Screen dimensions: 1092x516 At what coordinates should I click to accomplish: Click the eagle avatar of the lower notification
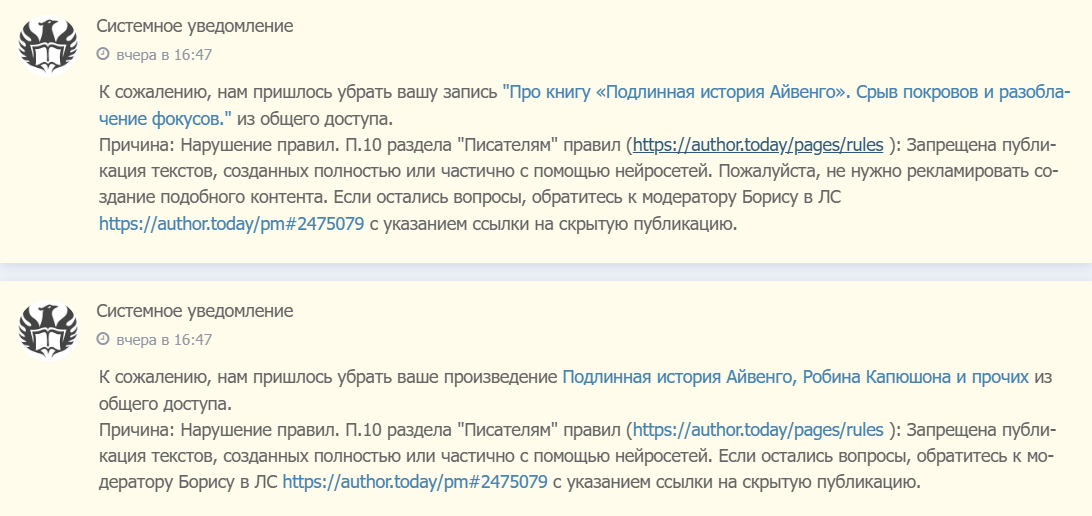(49, 330)
